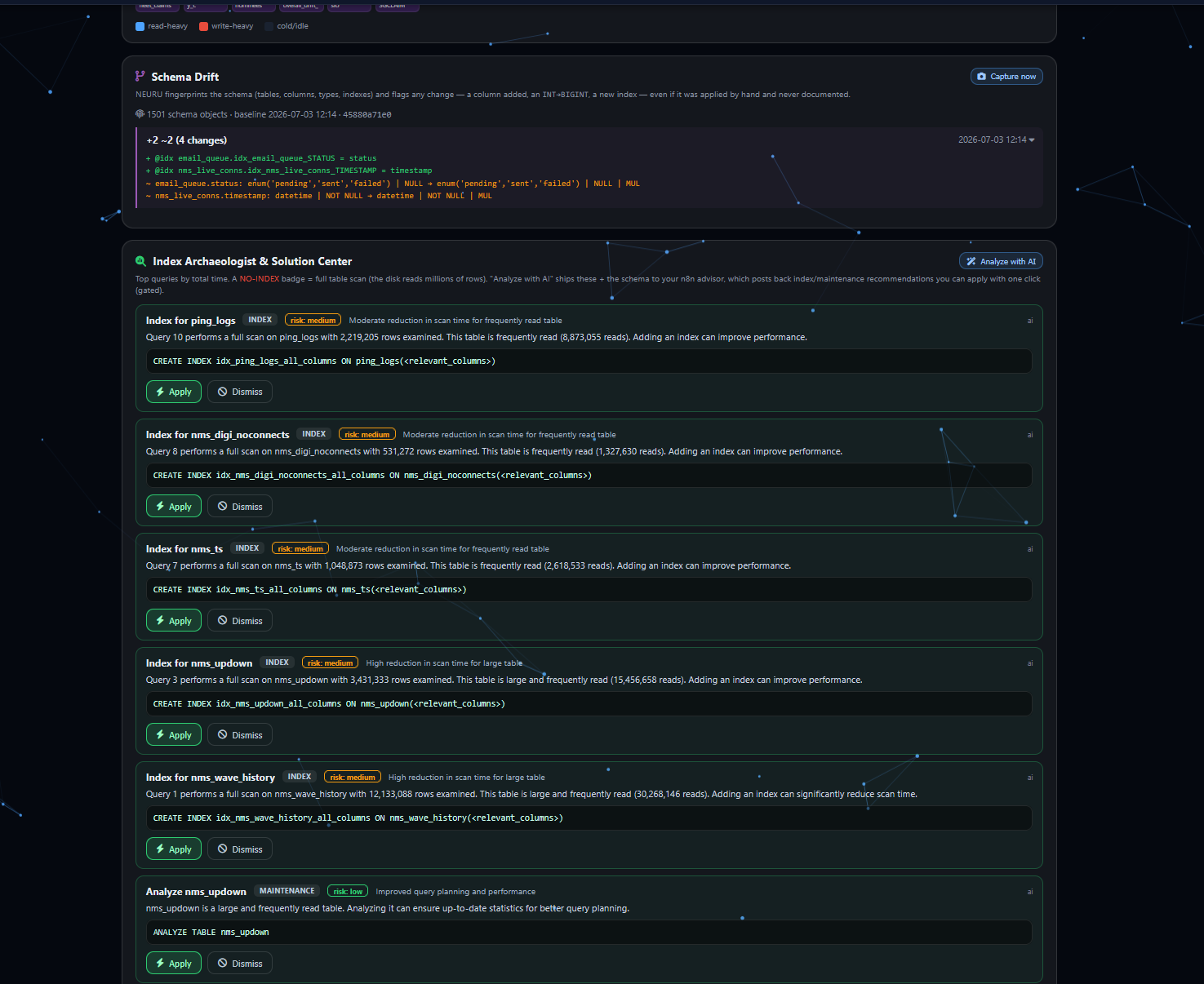Screen dimensions: 1204x984
Task: Click the baseline hash 45880a71e0
Action: (367, 115)
